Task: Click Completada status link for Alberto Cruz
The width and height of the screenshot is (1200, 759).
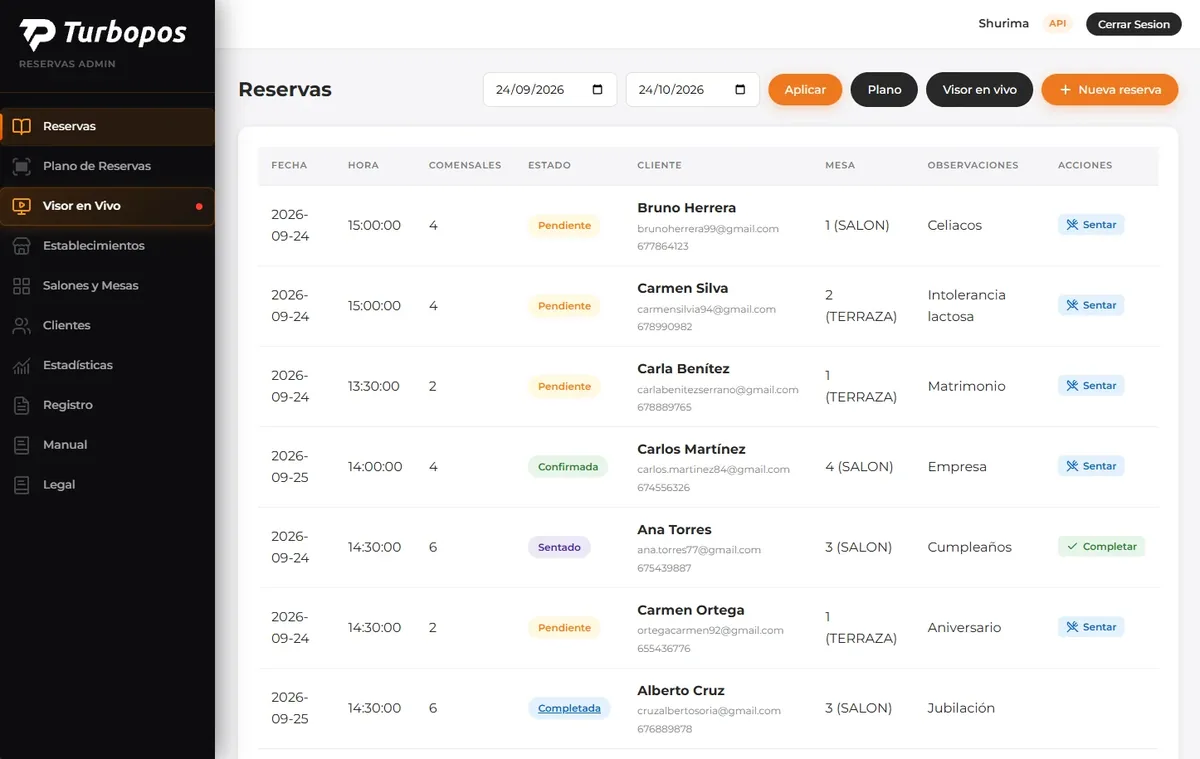Action: pos(569,708)
